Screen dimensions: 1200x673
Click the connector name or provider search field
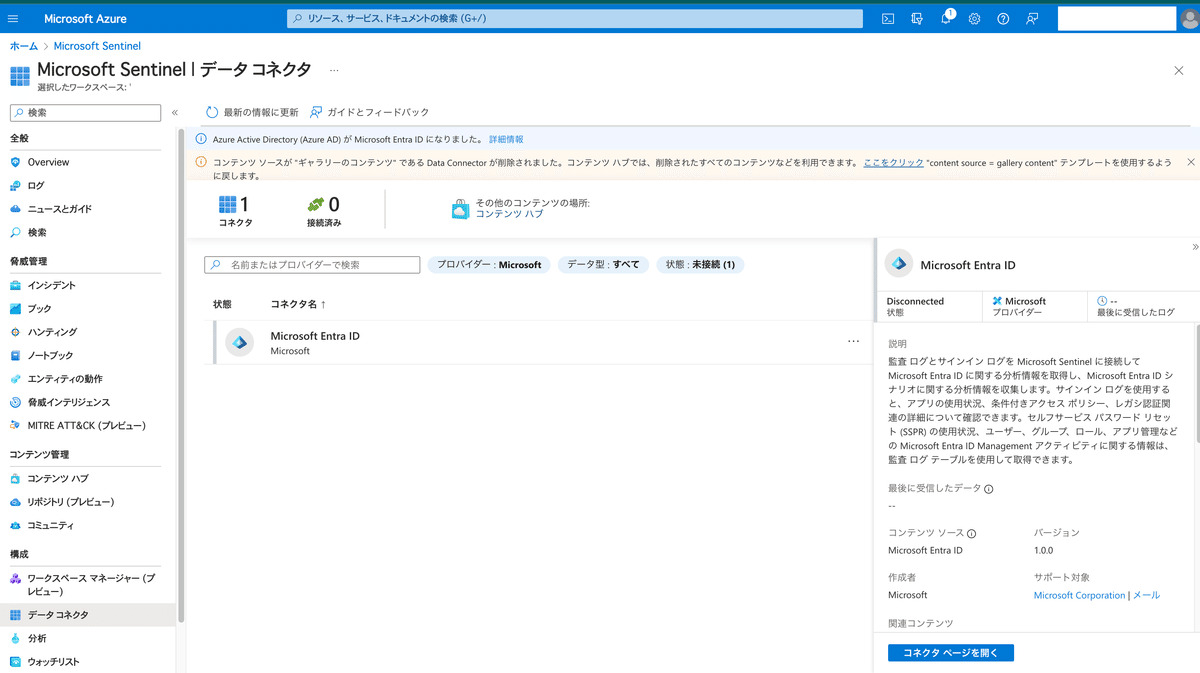312,265
